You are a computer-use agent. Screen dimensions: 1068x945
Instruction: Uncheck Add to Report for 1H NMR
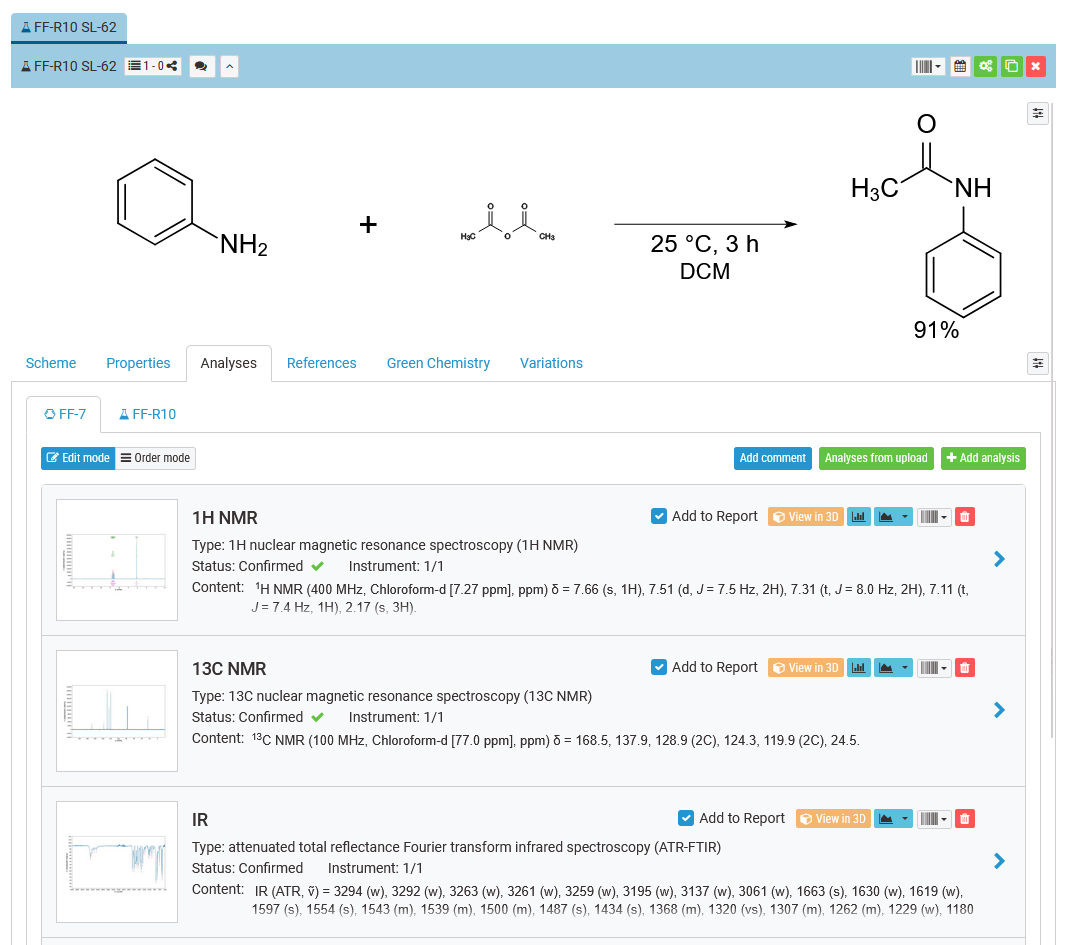(x=659, y=516)
